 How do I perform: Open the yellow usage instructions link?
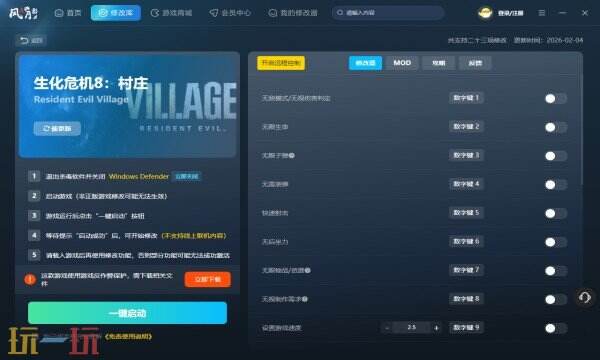tap(128, 336)
